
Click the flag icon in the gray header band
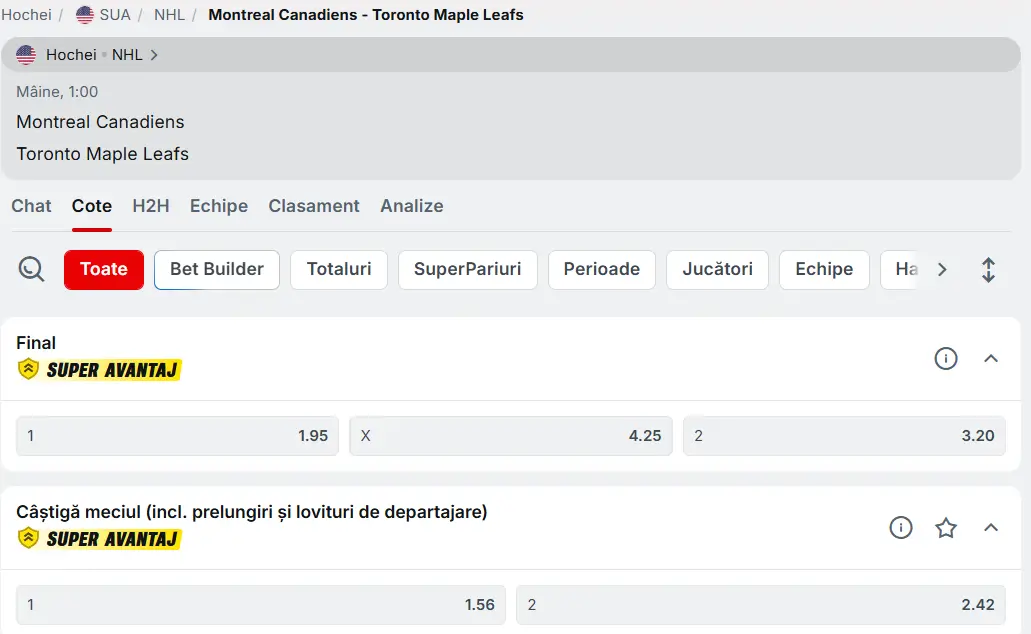pos(24,54)
